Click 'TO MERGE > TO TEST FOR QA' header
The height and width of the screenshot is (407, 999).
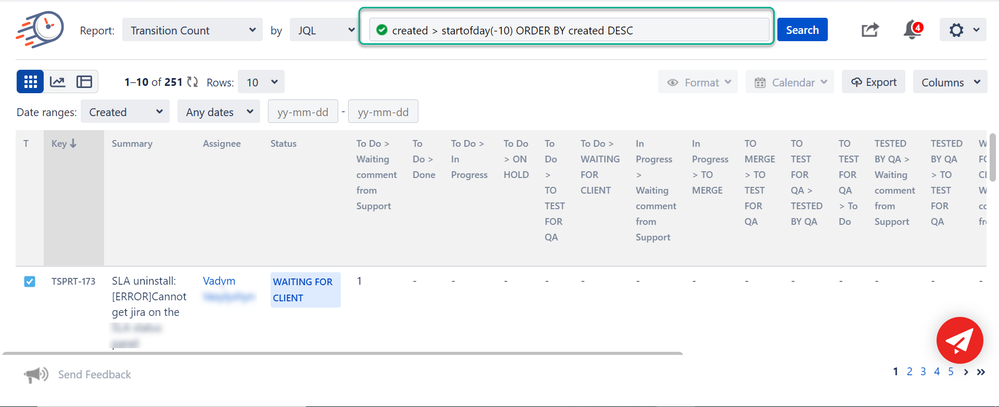pos(759,182)
